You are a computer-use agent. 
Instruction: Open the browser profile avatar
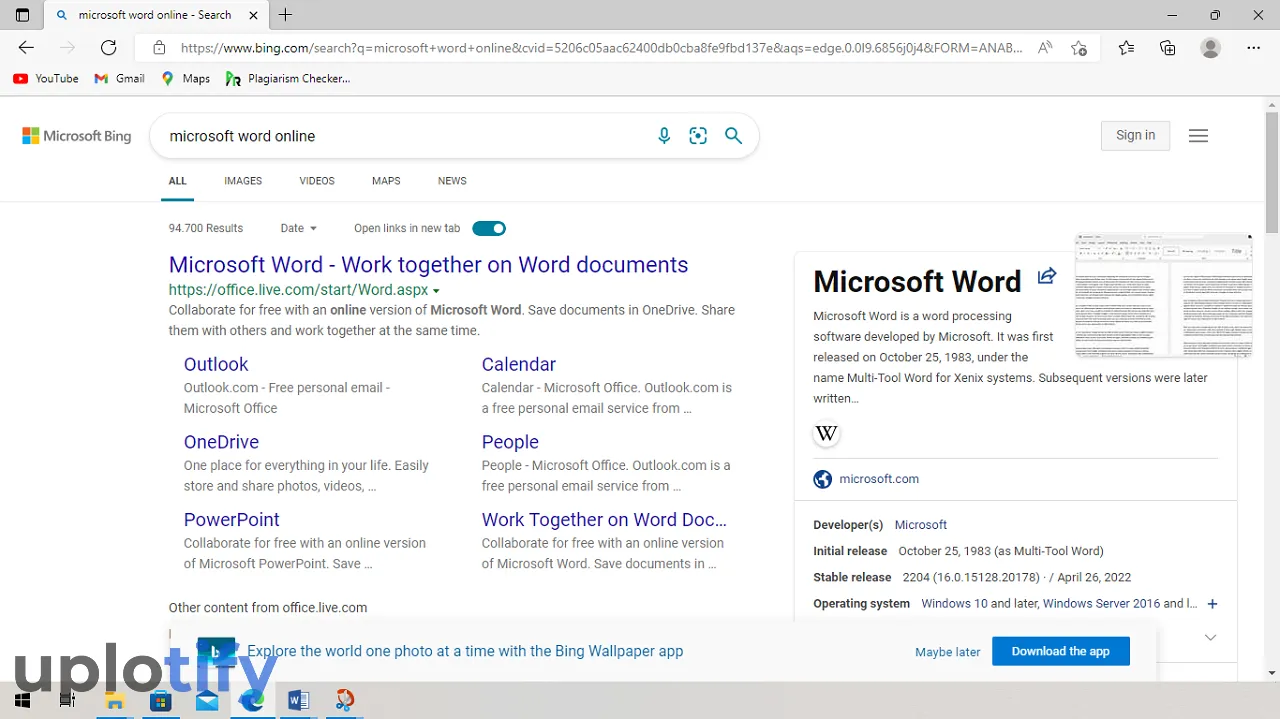point(1211,48)
